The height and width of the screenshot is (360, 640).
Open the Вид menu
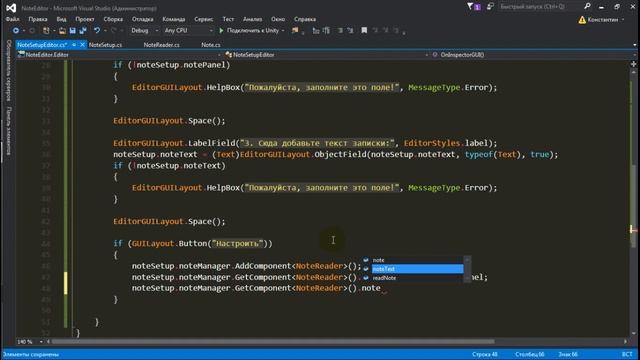(x=61, y=19)
